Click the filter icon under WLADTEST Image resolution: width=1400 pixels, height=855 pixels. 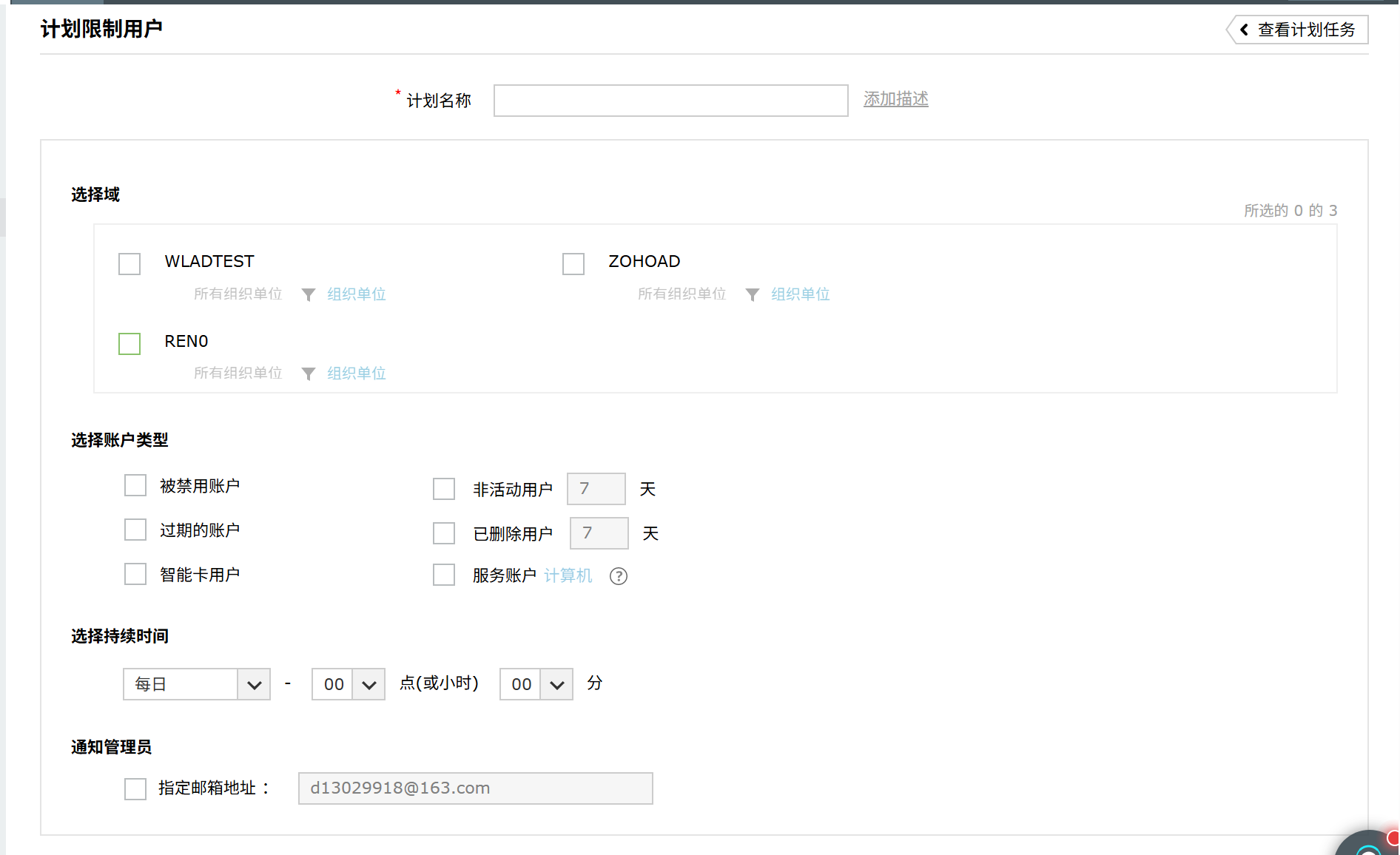click(x=309, y=294)
